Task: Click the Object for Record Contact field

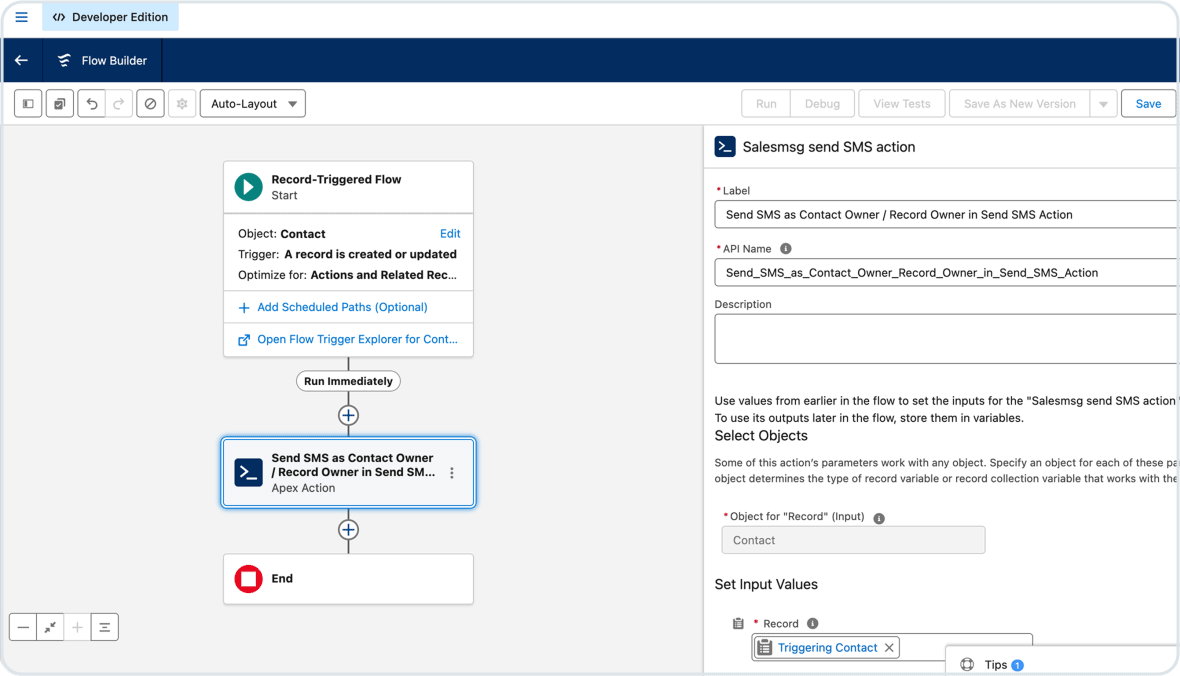Action: [x=853, y=540]
